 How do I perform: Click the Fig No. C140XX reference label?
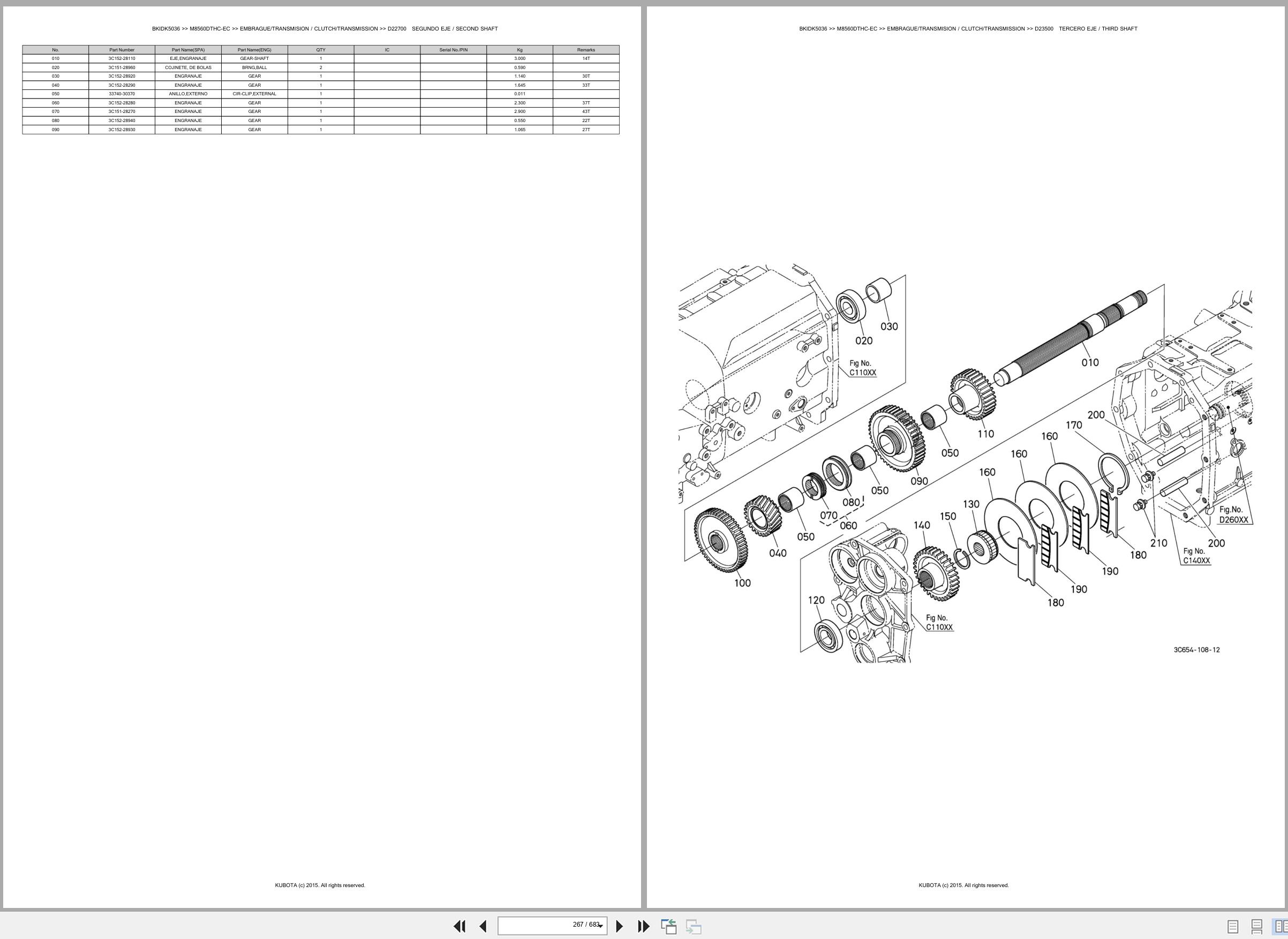point(1196,556)
